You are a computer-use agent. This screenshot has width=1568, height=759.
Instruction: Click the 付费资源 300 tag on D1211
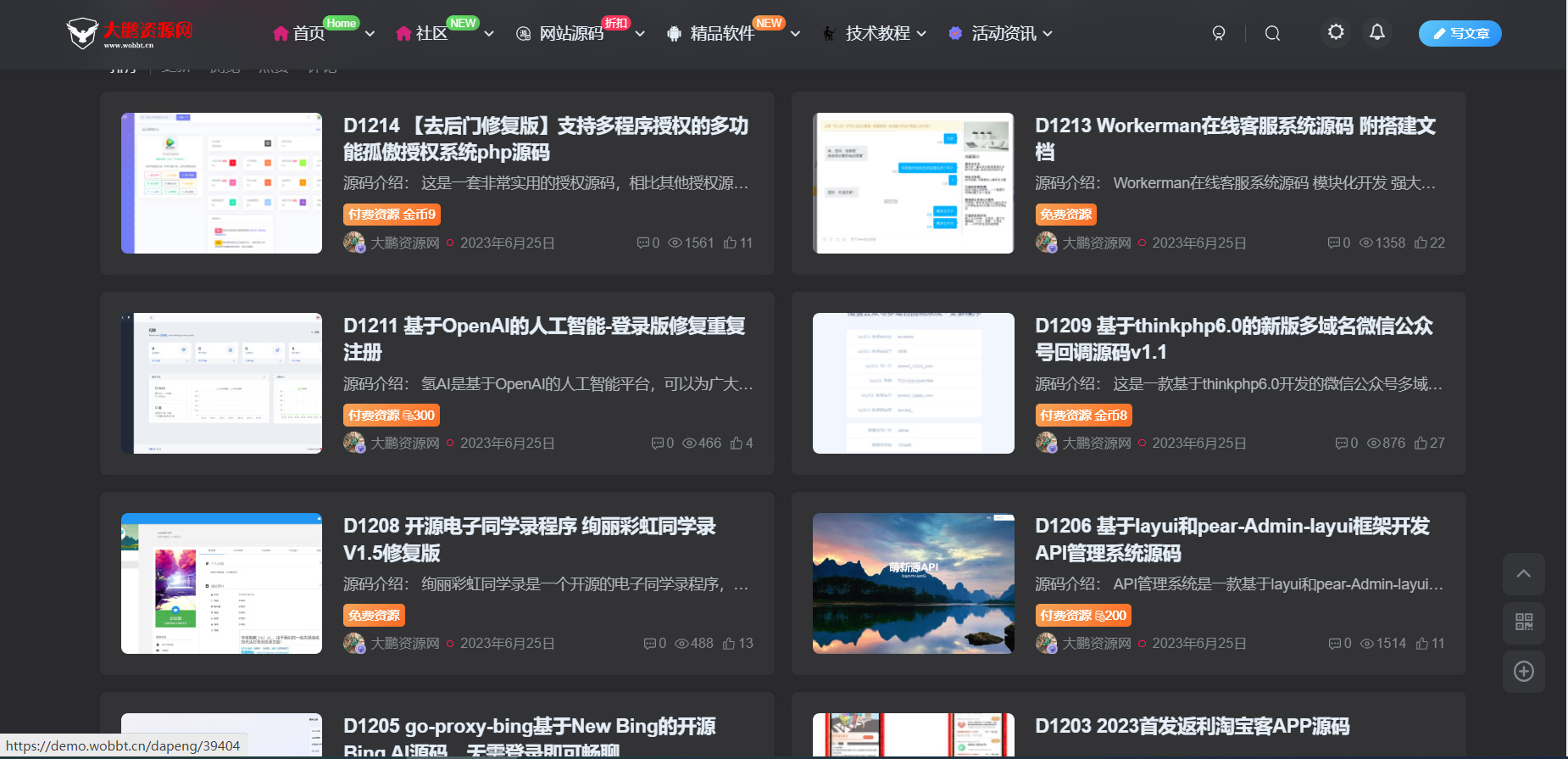(x=391, y=415)
